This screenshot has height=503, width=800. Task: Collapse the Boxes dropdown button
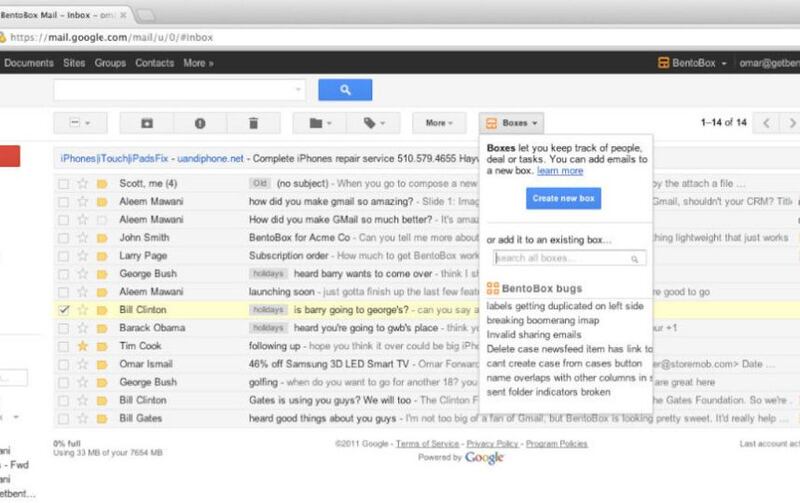coord(511,123)
